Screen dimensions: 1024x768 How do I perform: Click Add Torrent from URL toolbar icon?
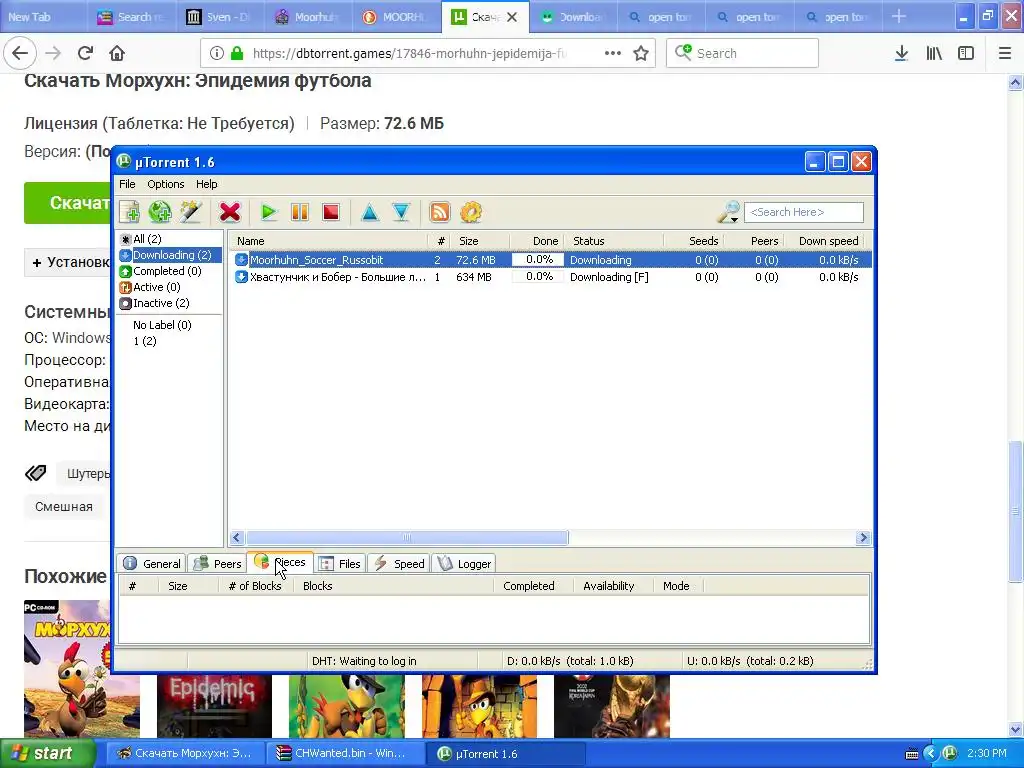point(159,212)
